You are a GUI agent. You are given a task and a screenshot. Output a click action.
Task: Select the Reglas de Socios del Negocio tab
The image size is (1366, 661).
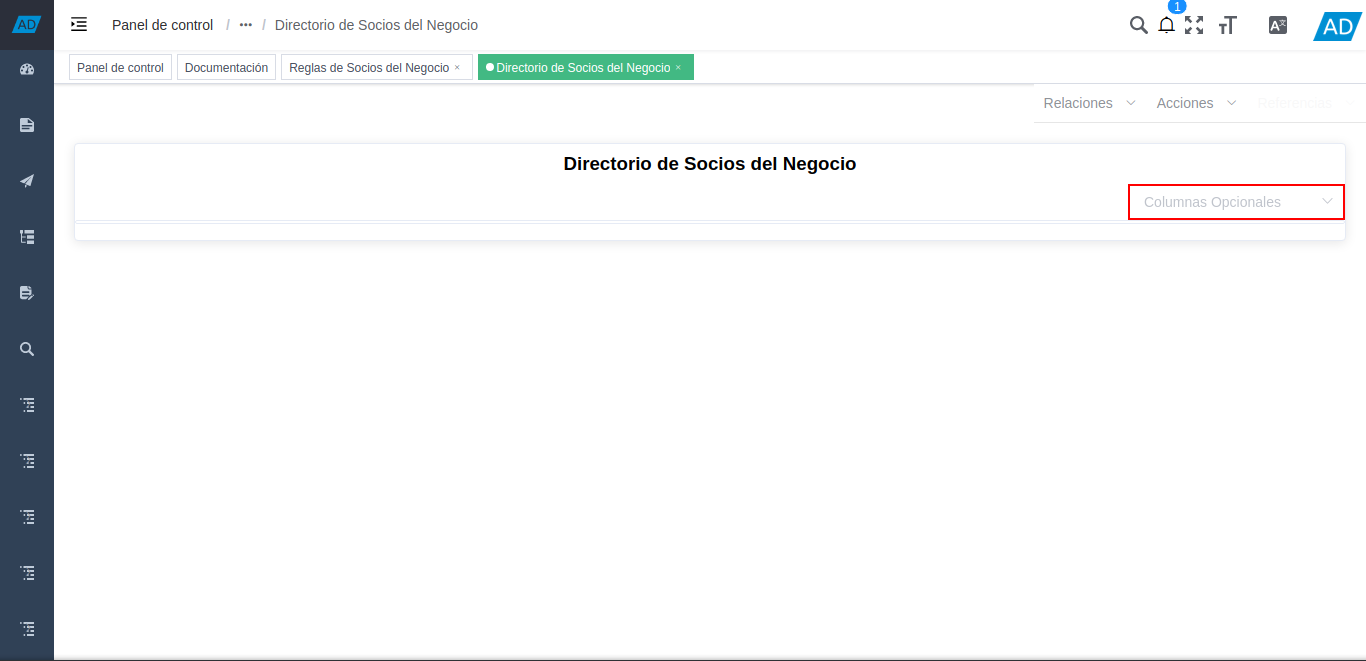coord(368,67)
